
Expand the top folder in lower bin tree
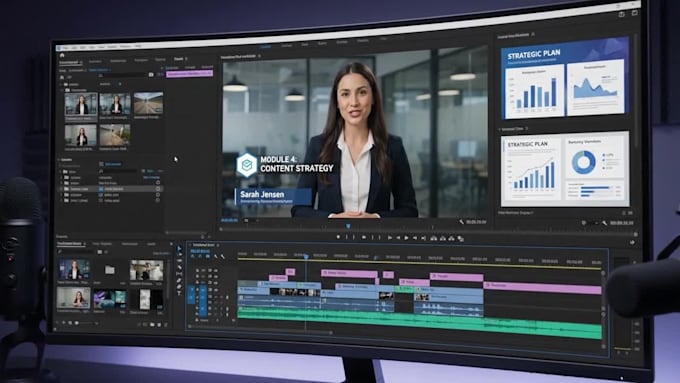point(61,172)
